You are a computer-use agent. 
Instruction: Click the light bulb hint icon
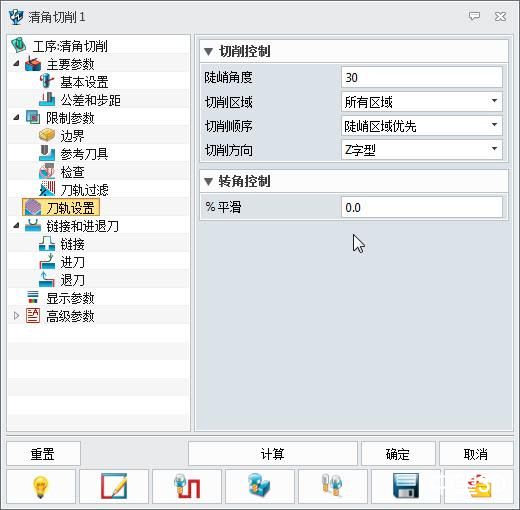tap(41, 487)
